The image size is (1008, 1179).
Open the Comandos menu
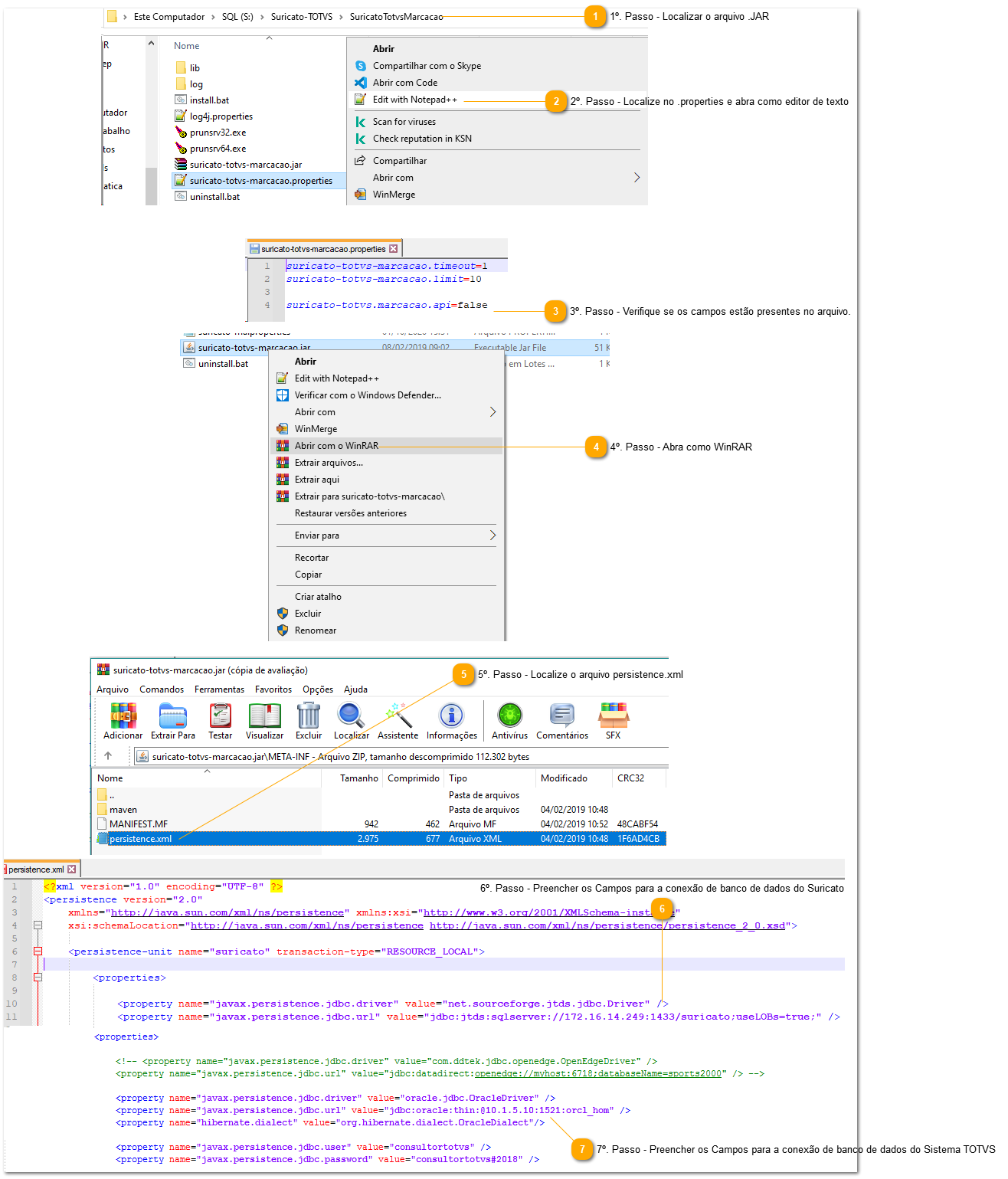tap(162, 689)
